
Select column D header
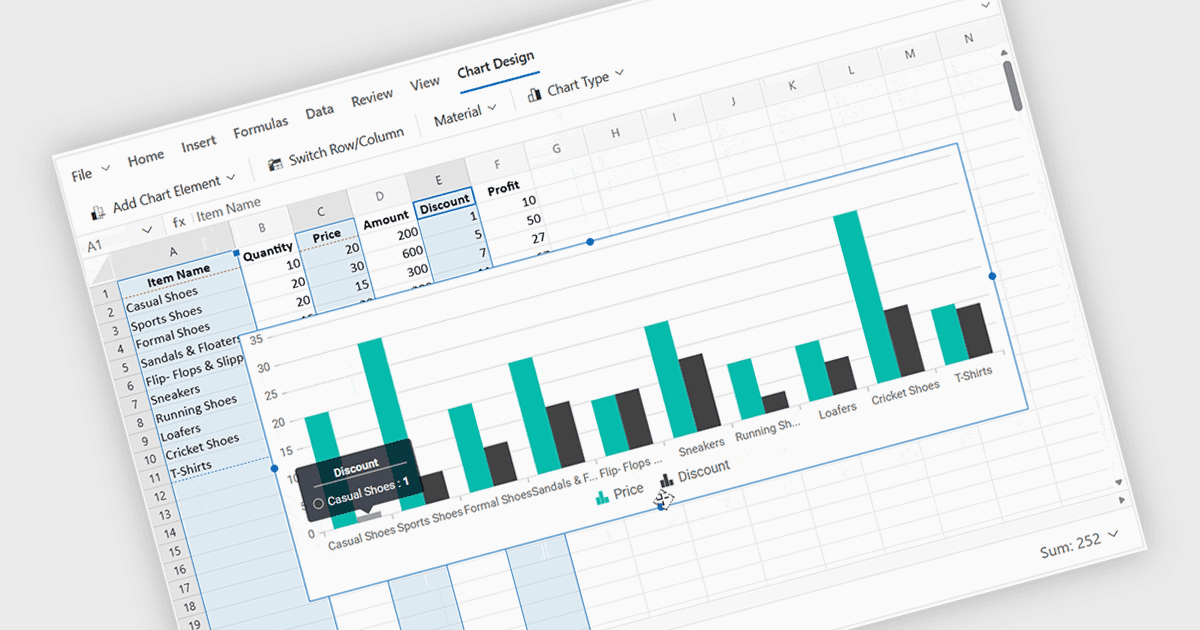379,197
